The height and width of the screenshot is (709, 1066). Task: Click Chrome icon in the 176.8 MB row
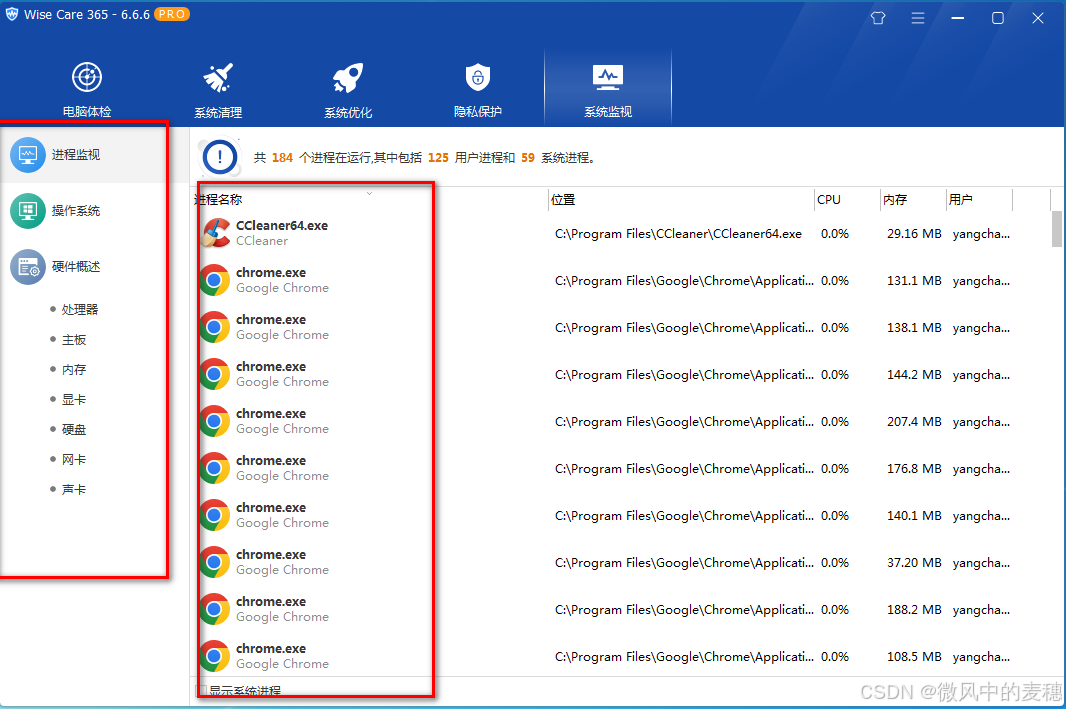coord(214,468)
